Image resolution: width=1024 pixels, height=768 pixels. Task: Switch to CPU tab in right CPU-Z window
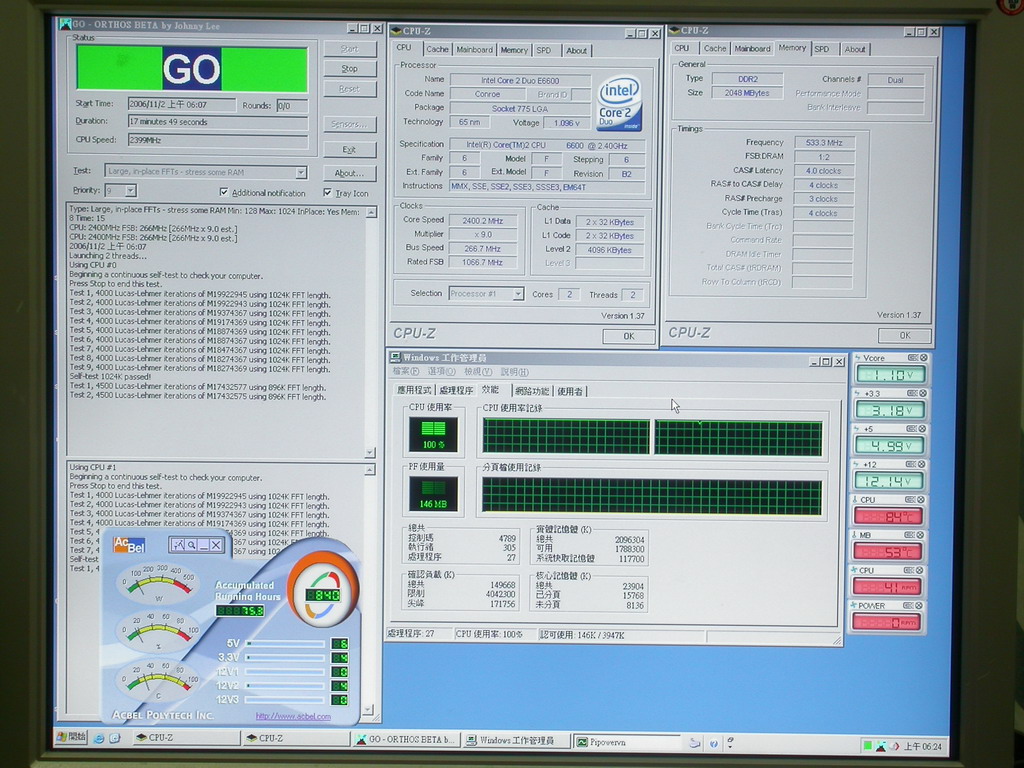point(682,48)
